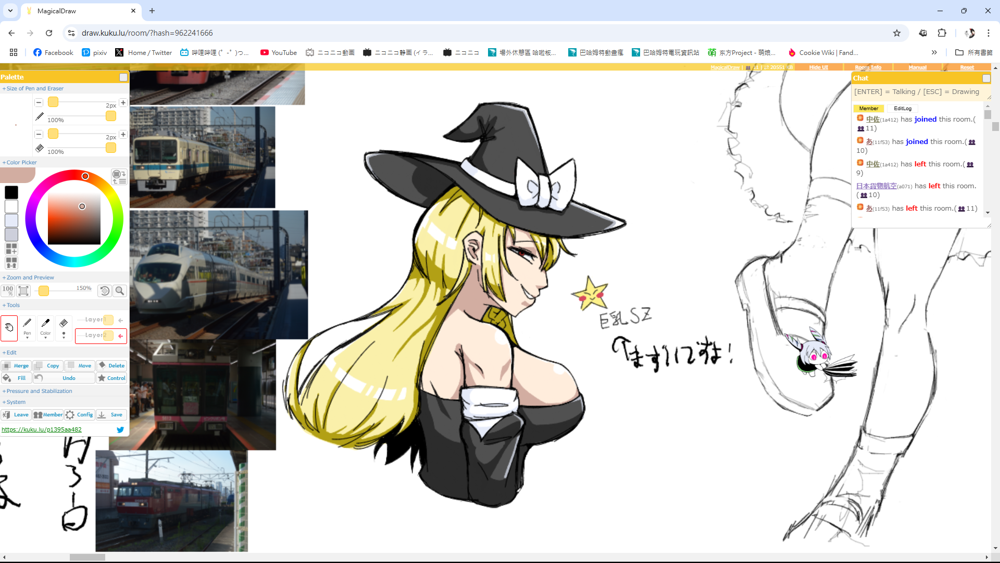
Task: Click the zoom level slider handle
Action: 43,291
